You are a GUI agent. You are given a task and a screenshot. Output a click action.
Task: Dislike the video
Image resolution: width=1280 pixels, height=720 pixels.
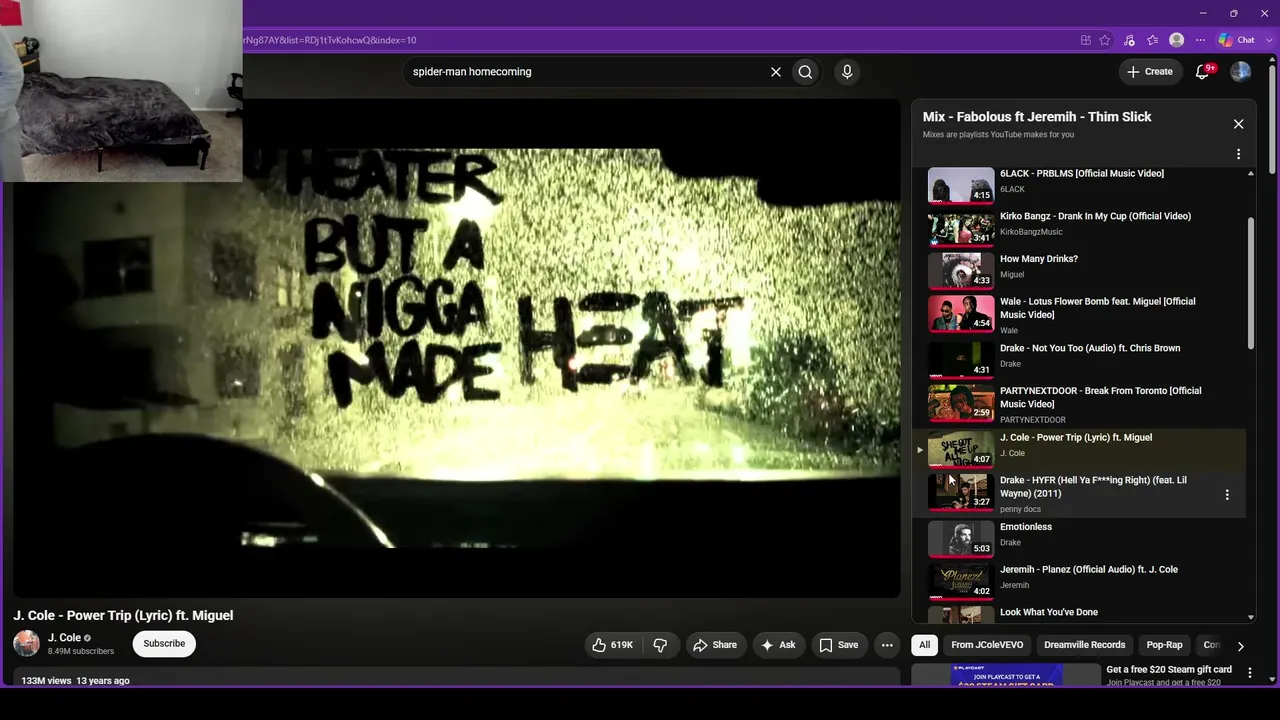(660, 645)
